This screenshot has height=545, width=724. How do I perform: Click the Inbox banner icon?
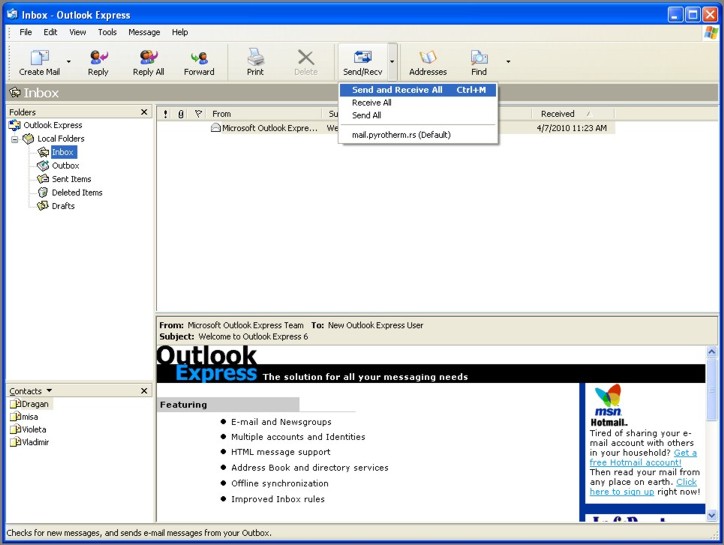[15, 92]
